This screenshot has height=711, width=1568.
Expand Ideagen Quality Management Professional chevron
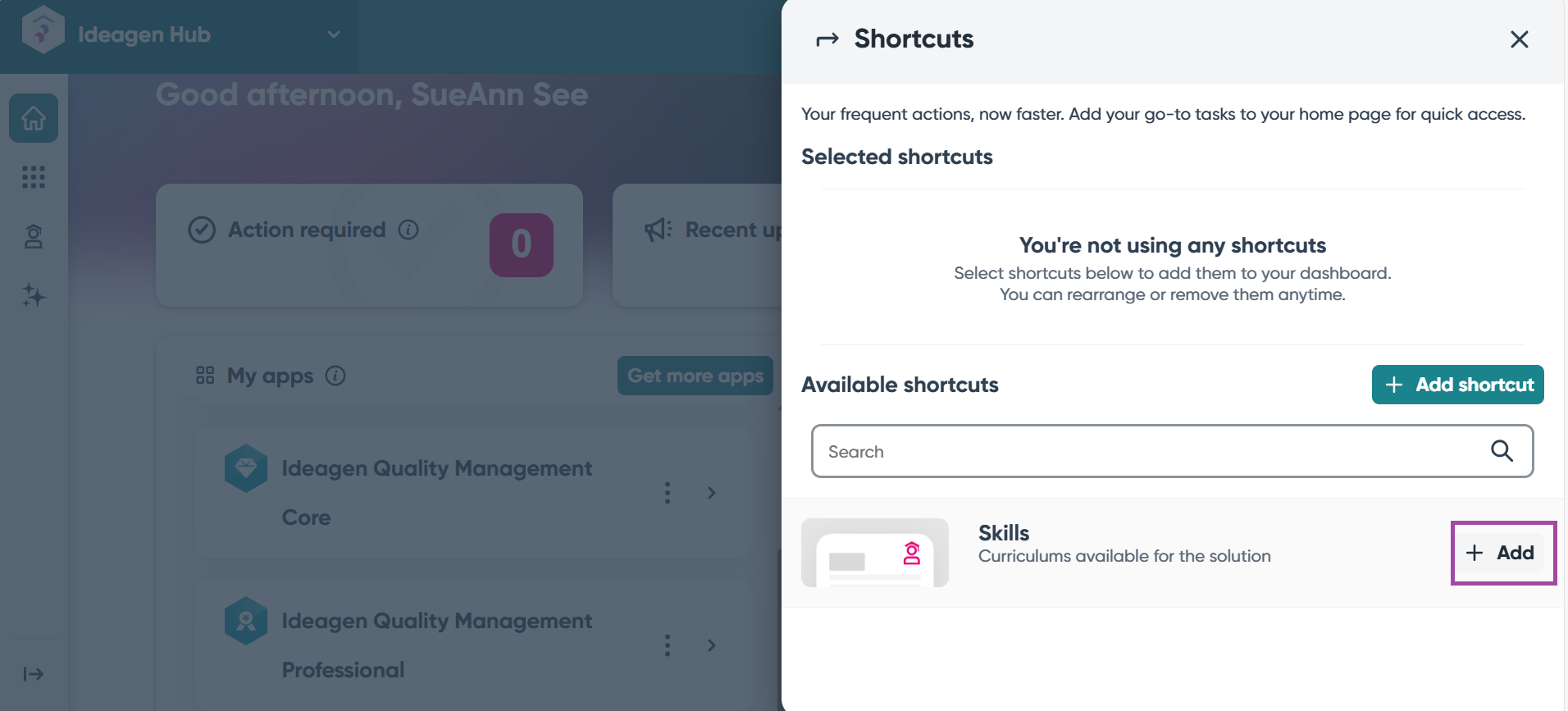tap(711, 645)
